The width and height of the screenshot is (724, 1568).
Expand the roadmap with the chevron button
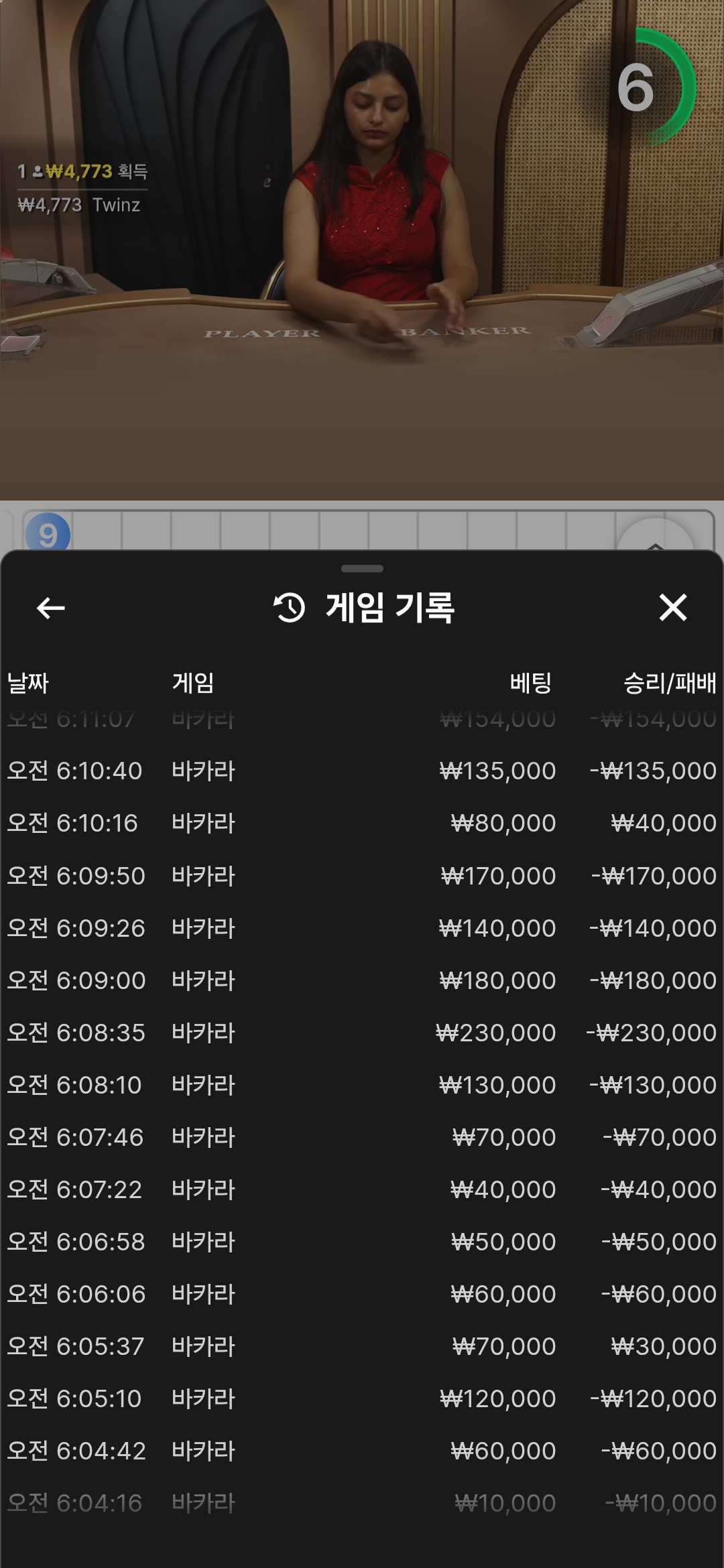(655, 536)
